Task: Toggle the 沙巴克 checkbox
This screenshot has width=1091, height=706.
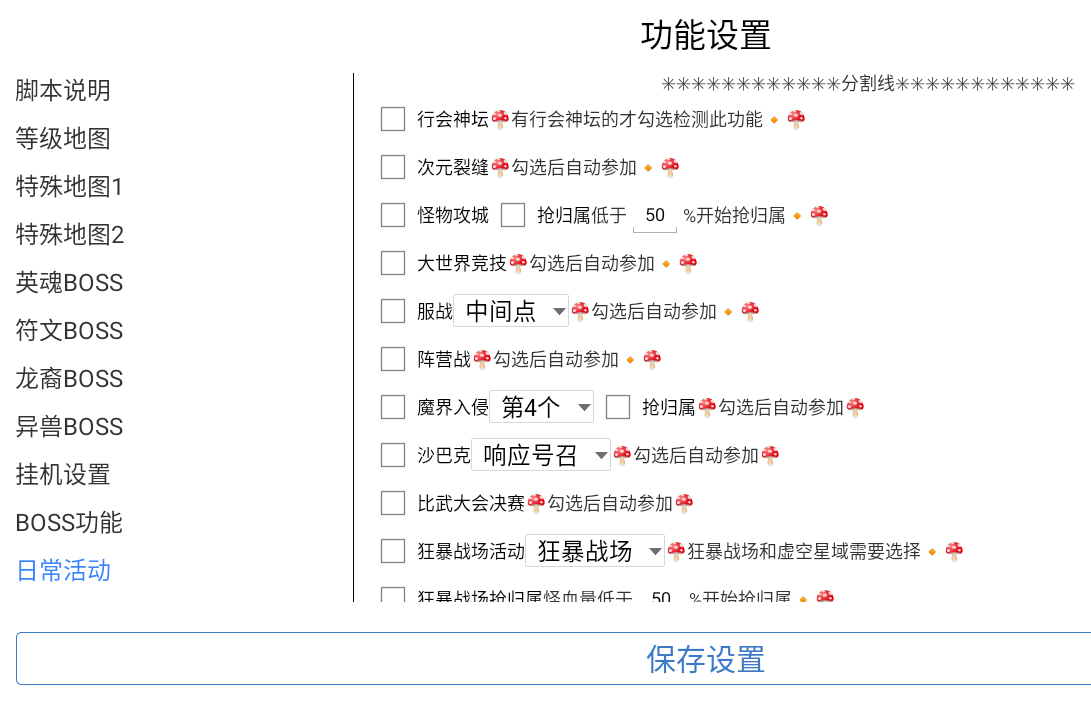Action: tap(393, 456)
